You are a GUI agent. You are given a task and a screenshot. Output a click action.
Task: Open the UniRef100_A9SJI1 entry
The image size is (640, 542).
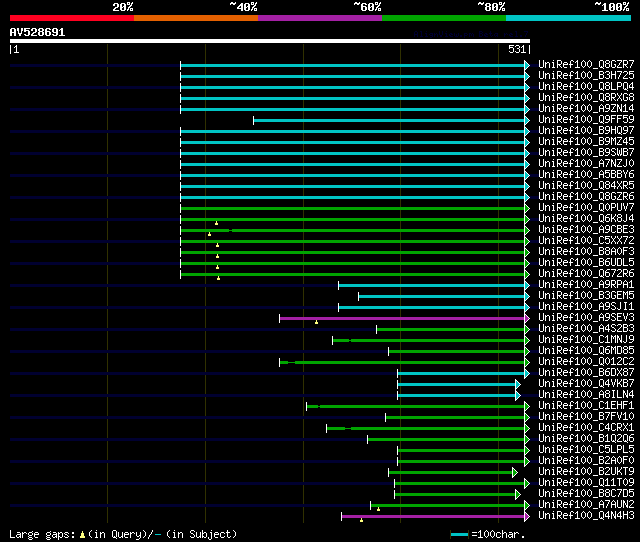pyautogui.click(x=586, y=307)
